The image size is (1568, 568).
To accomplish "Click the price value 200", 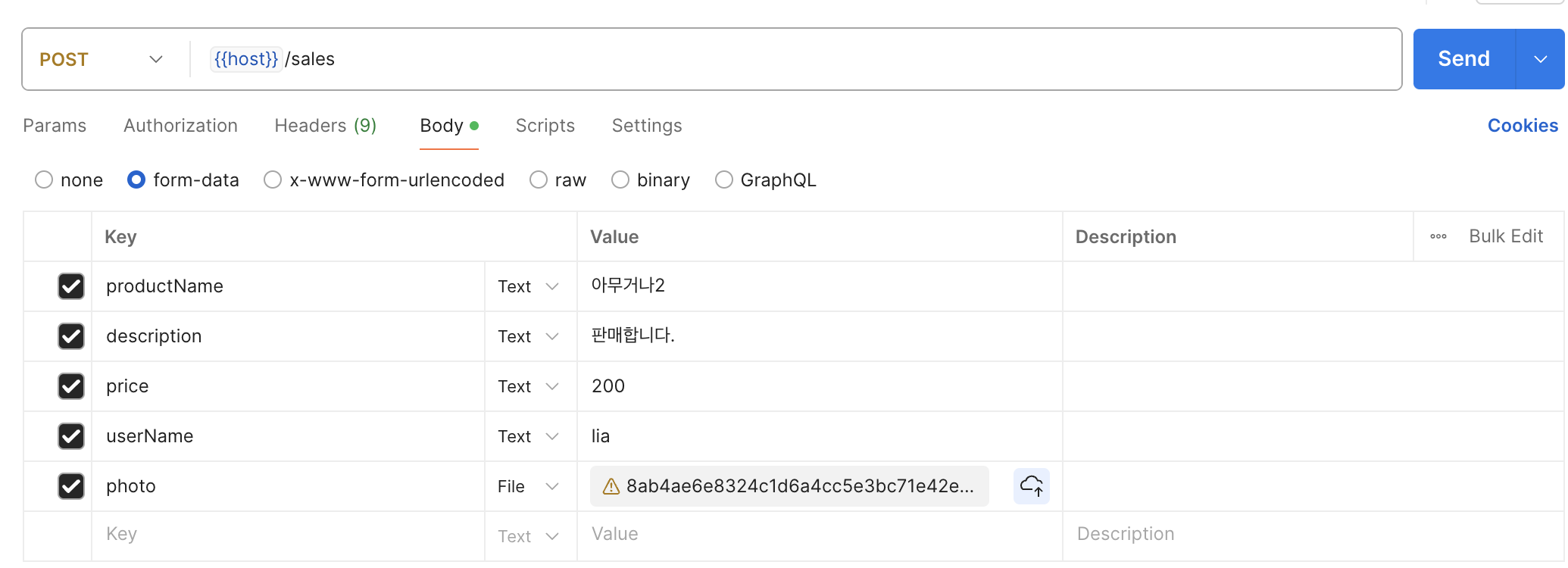I will coord(820,386).
